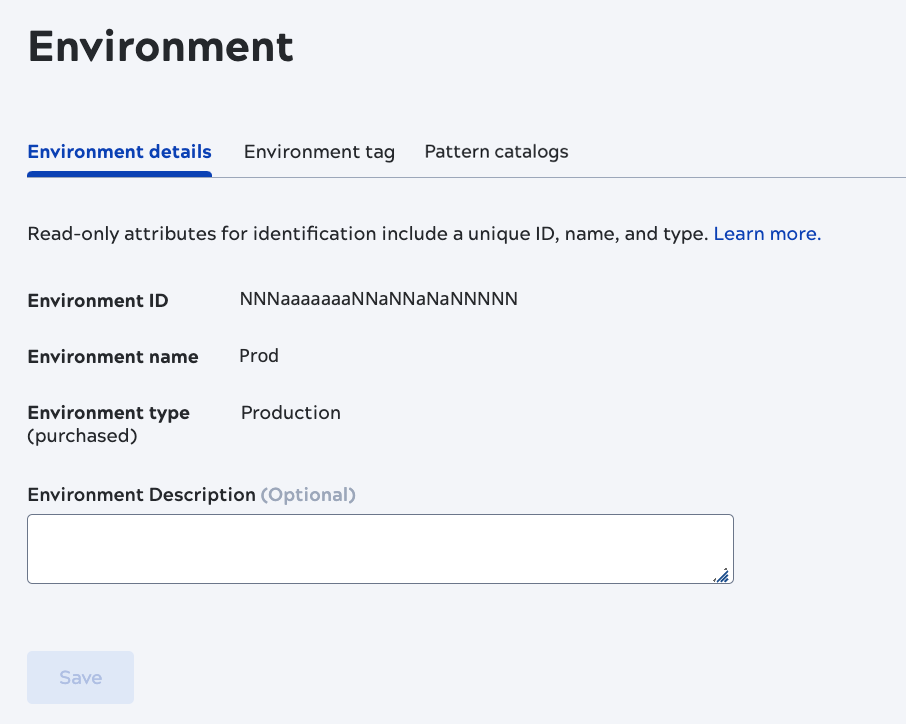Follow the Learn more link
Viewport: 906px width, 724px height.
coord(767,234)
